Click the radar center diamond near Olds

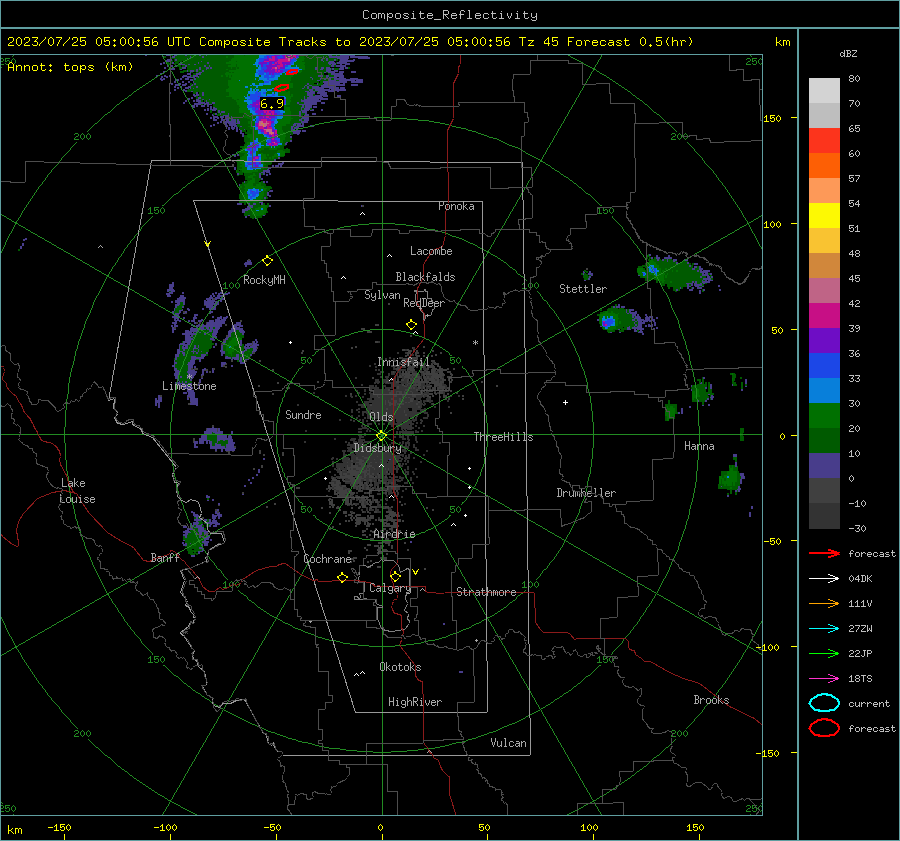pos(381,435)
